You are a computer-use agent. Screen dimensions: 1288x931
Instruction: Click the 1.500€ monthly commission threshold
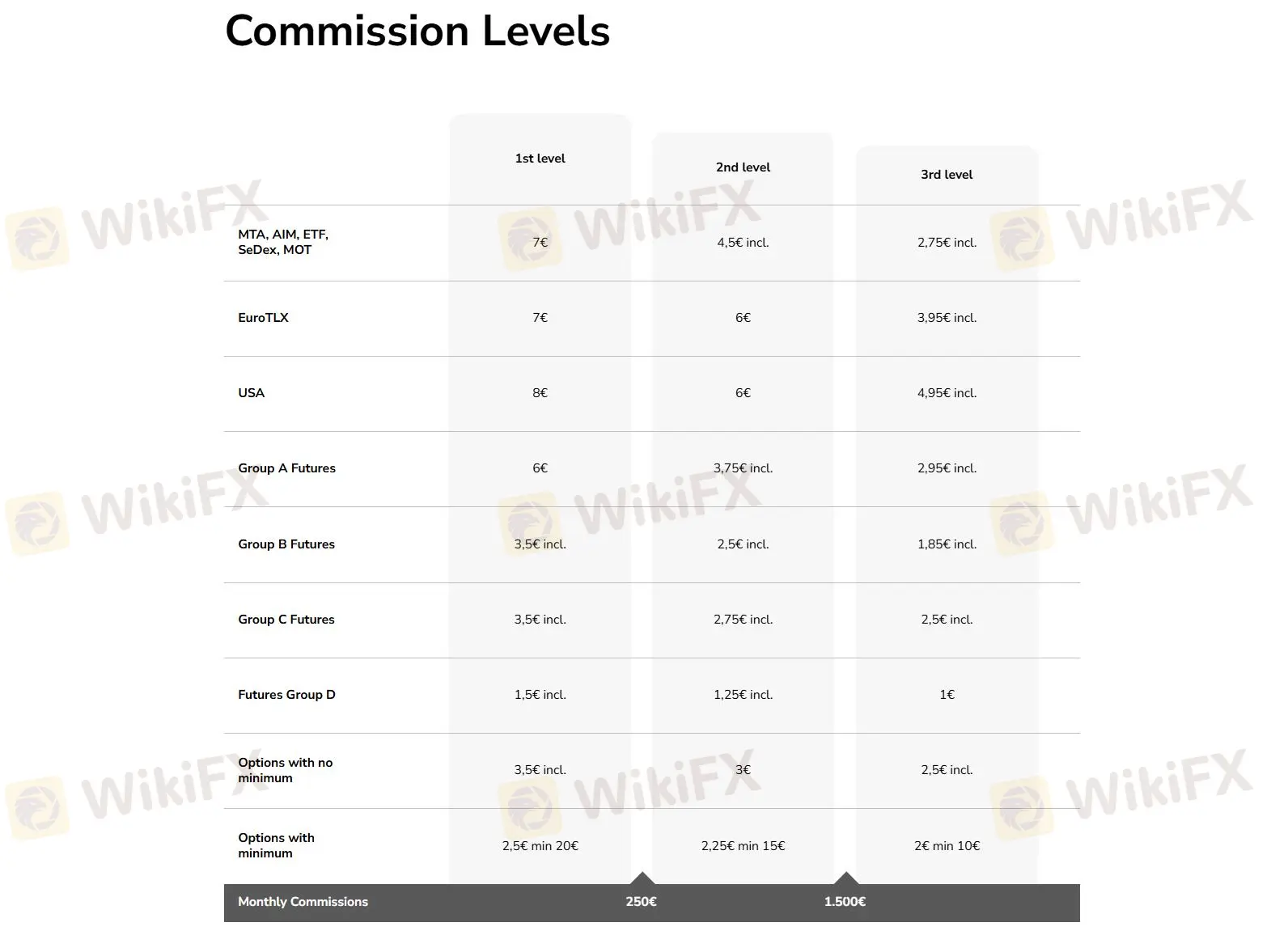[845, 902]
